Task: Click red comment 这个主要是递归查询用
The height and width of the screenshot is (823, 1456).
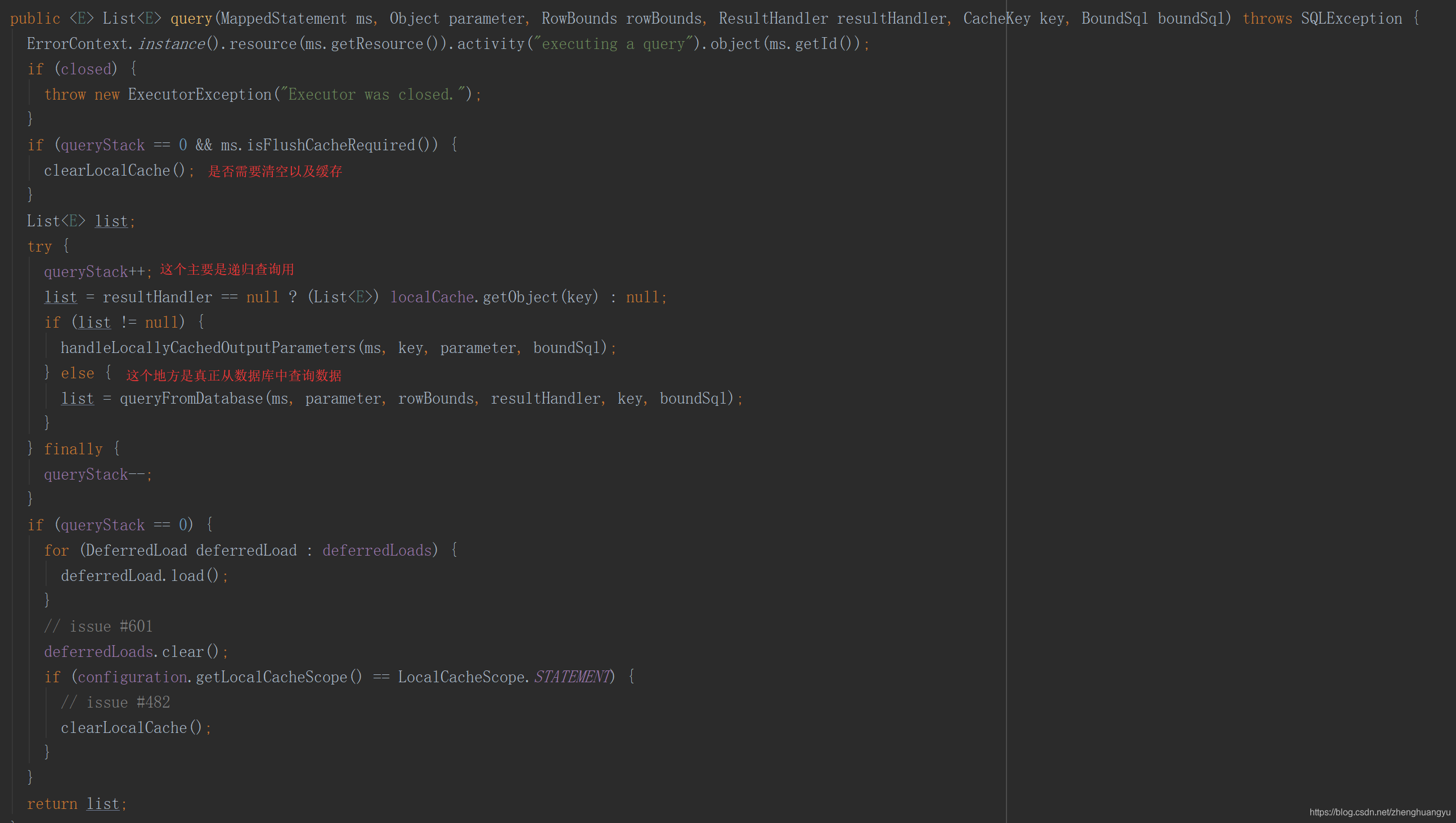Action: tap(227, 270)
